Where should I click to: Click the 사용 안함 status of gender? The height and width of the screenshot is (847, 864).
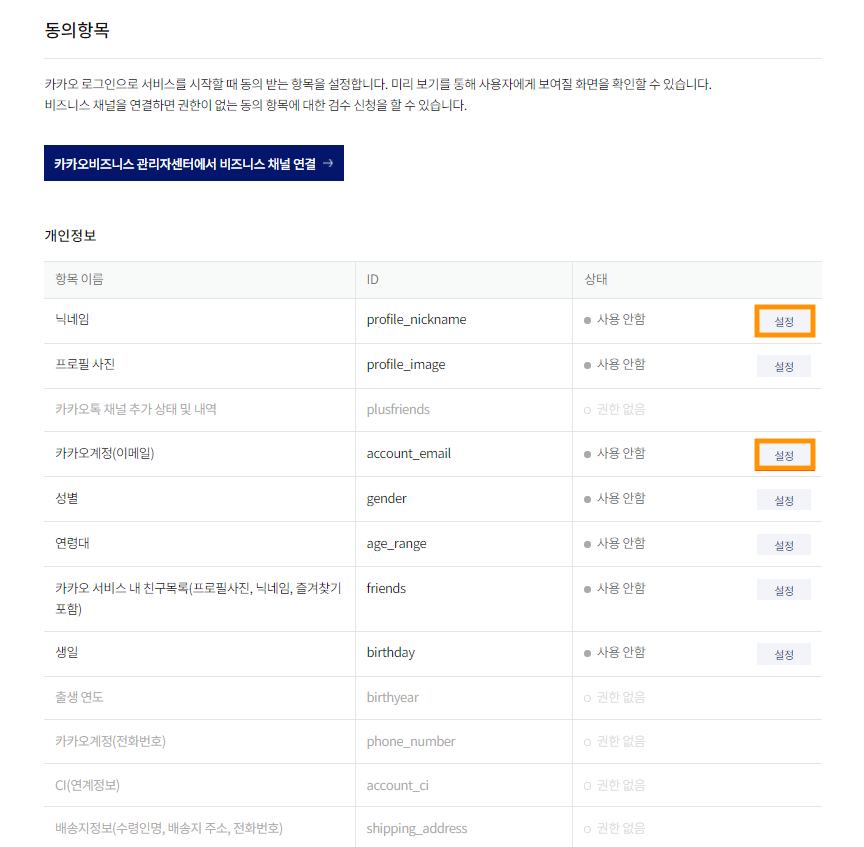[x=614, y=498]
